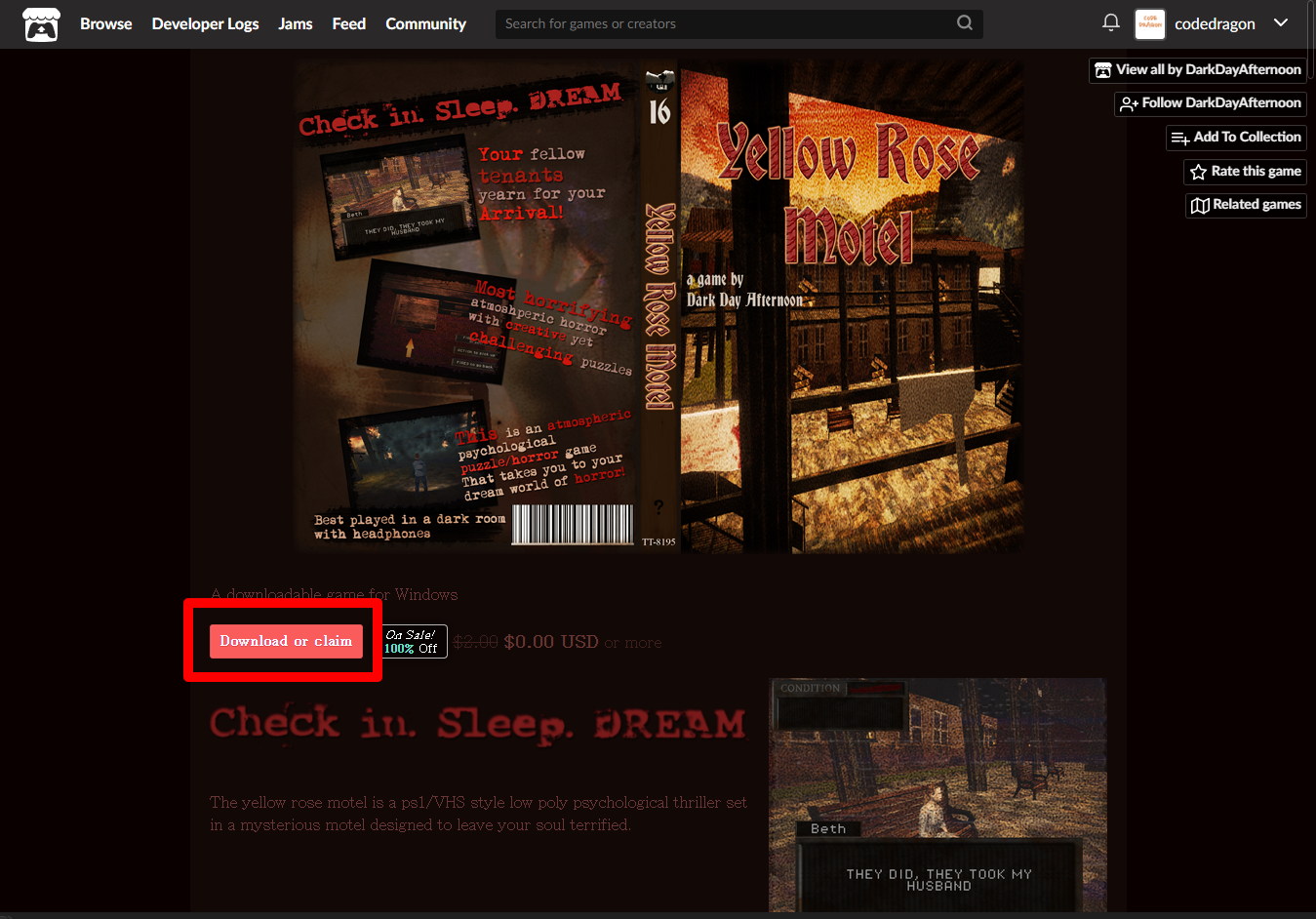The image size is (1316, 919).
Task: Click the 'A downloadable game for Windows' text
Action: [x=334, y=594]
